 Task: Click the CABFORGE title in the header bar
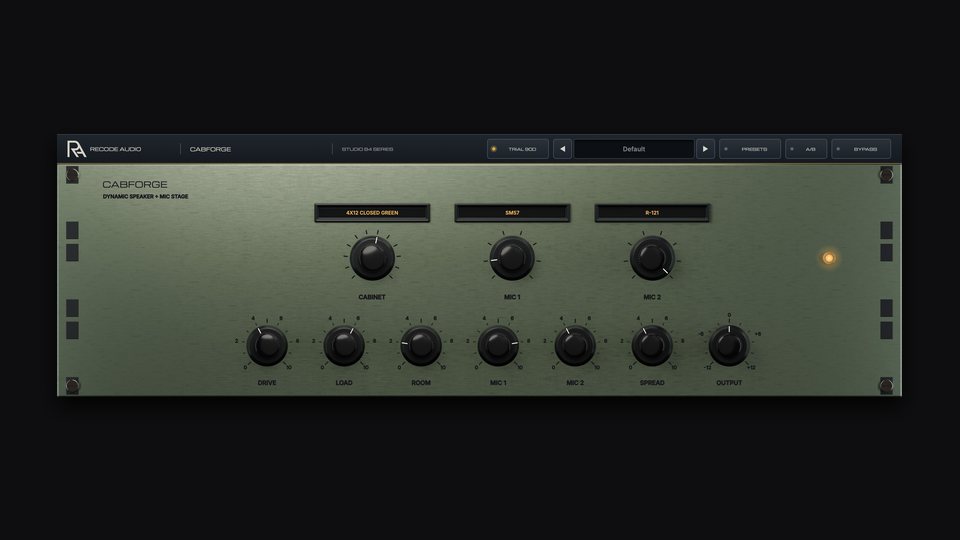[x=210, y=149]
